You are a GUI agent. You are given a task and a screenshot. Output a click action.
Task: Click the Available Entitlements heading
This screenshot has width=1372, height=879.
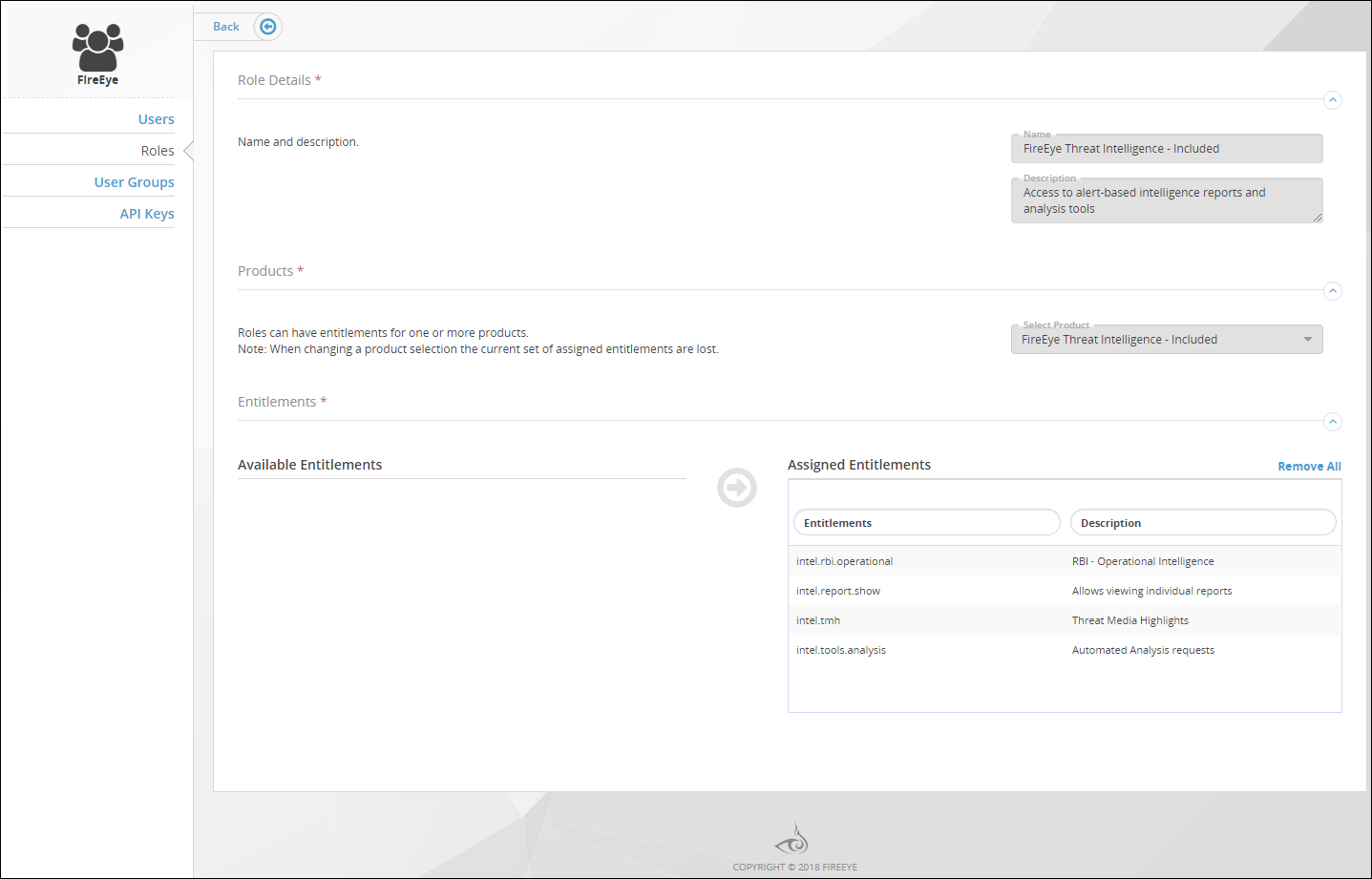click(309, 465)
